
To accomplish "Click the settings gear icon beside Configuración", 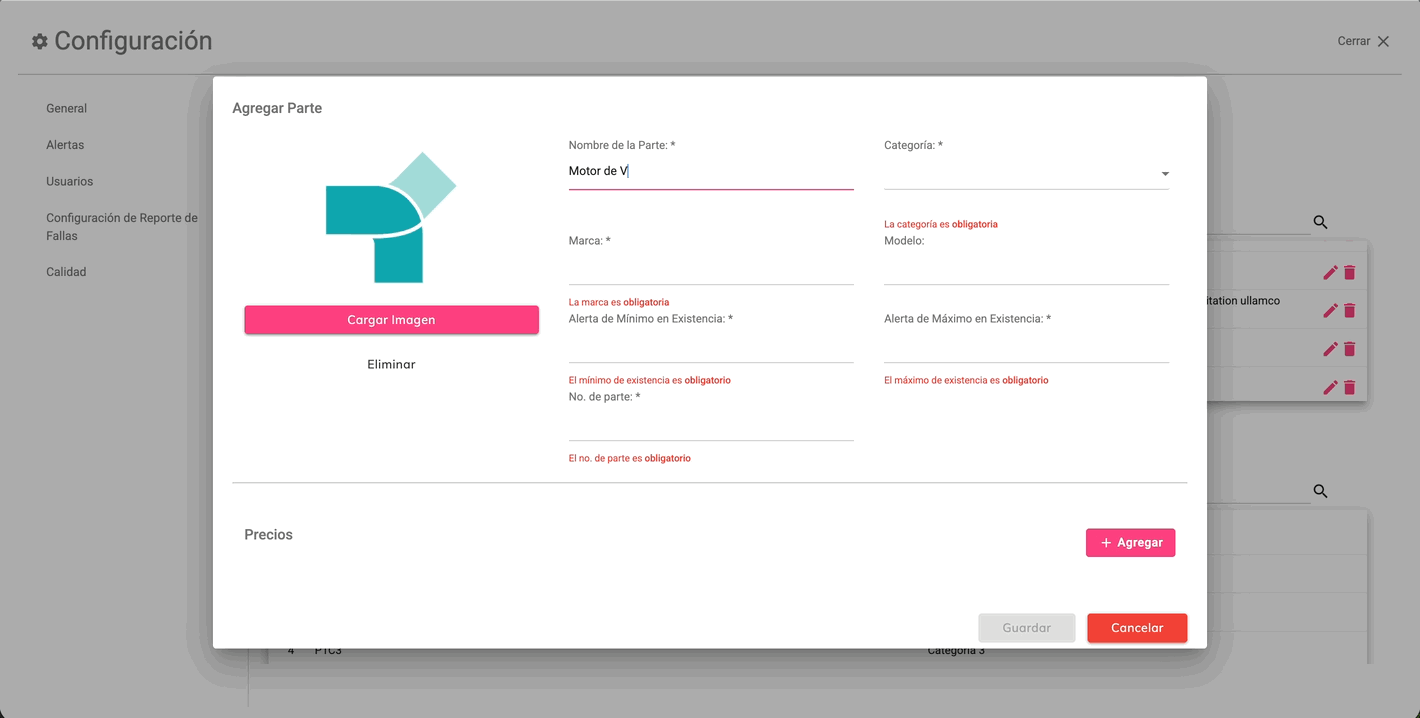I will 40,41.
